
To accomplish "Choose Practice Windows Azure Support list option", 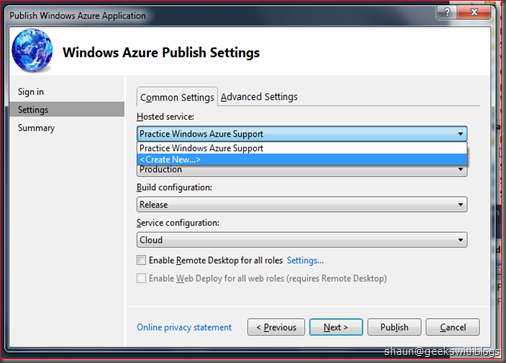I will [x=302, y=148].
